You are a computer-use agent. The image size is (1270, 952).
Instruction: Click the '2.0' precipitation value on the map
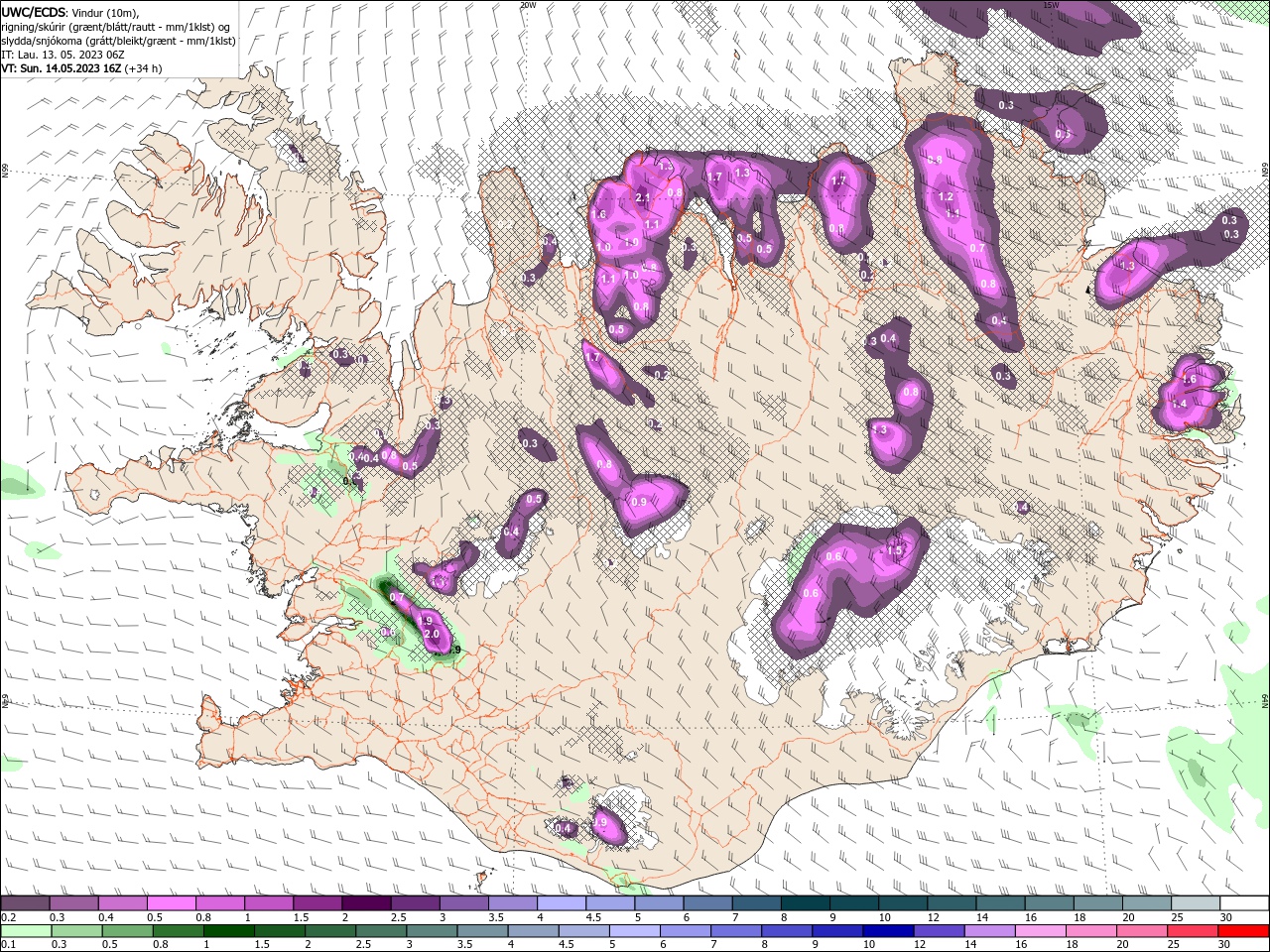[x=432, y=634]
